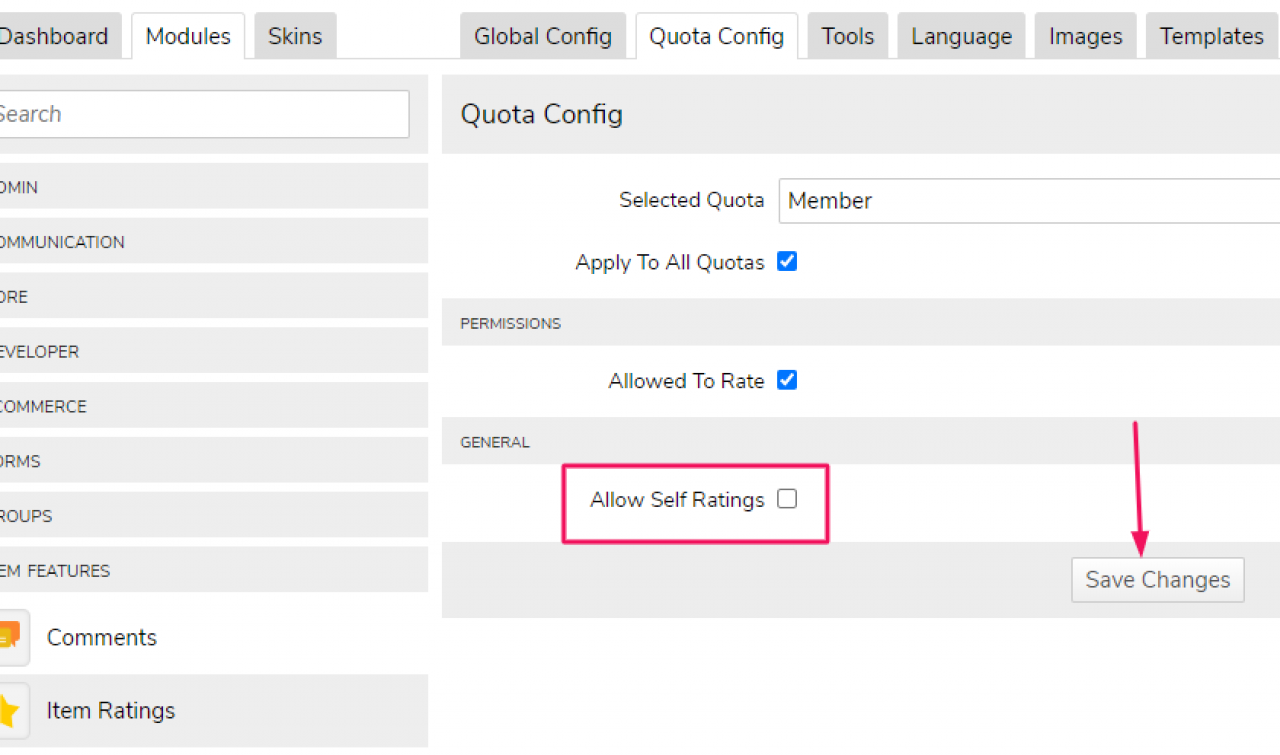The width and height of the screenshot is (1280, 755).
Task: Open the Images tab
Action: [1085, 37]
